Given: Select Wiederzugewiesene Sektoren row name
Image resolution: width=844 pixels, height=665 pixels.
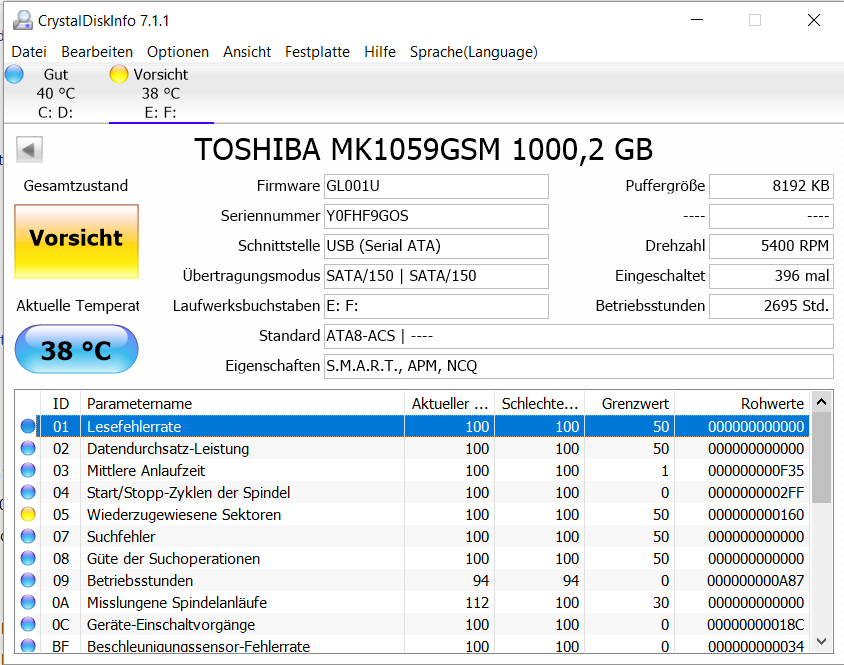Looking at the screenshot, I should click(x=184, y=515).
